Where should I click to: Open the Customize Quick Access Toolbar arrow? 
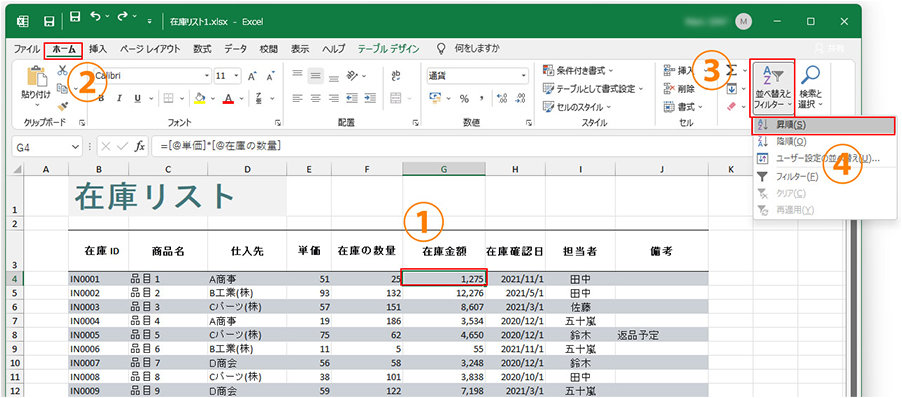coord(150,21)
